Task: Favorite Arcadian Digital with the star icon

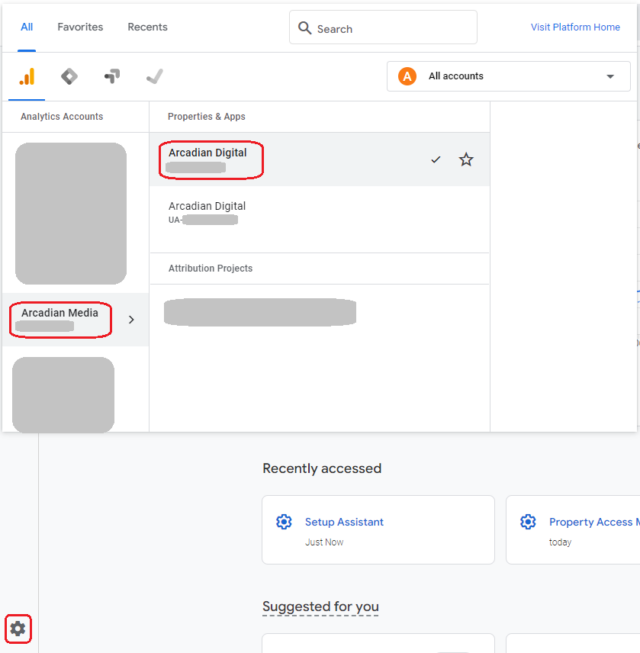Action: point(466,160)
